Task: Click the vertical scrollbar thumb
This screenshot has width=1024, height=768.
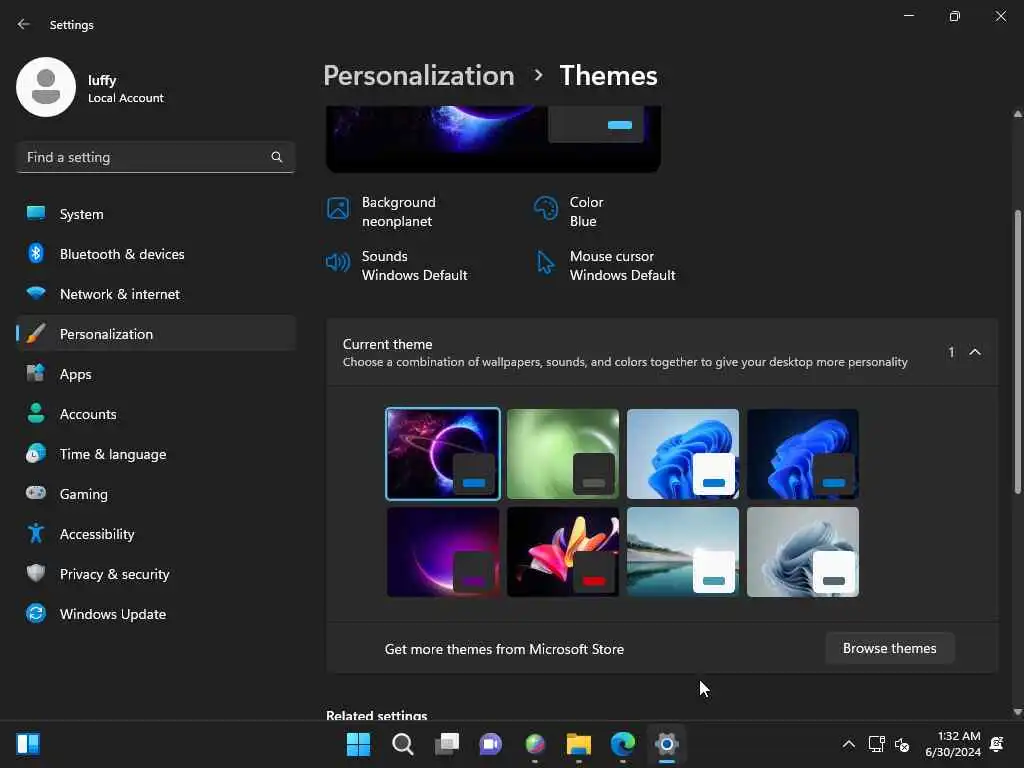Action: [1017, 351]
